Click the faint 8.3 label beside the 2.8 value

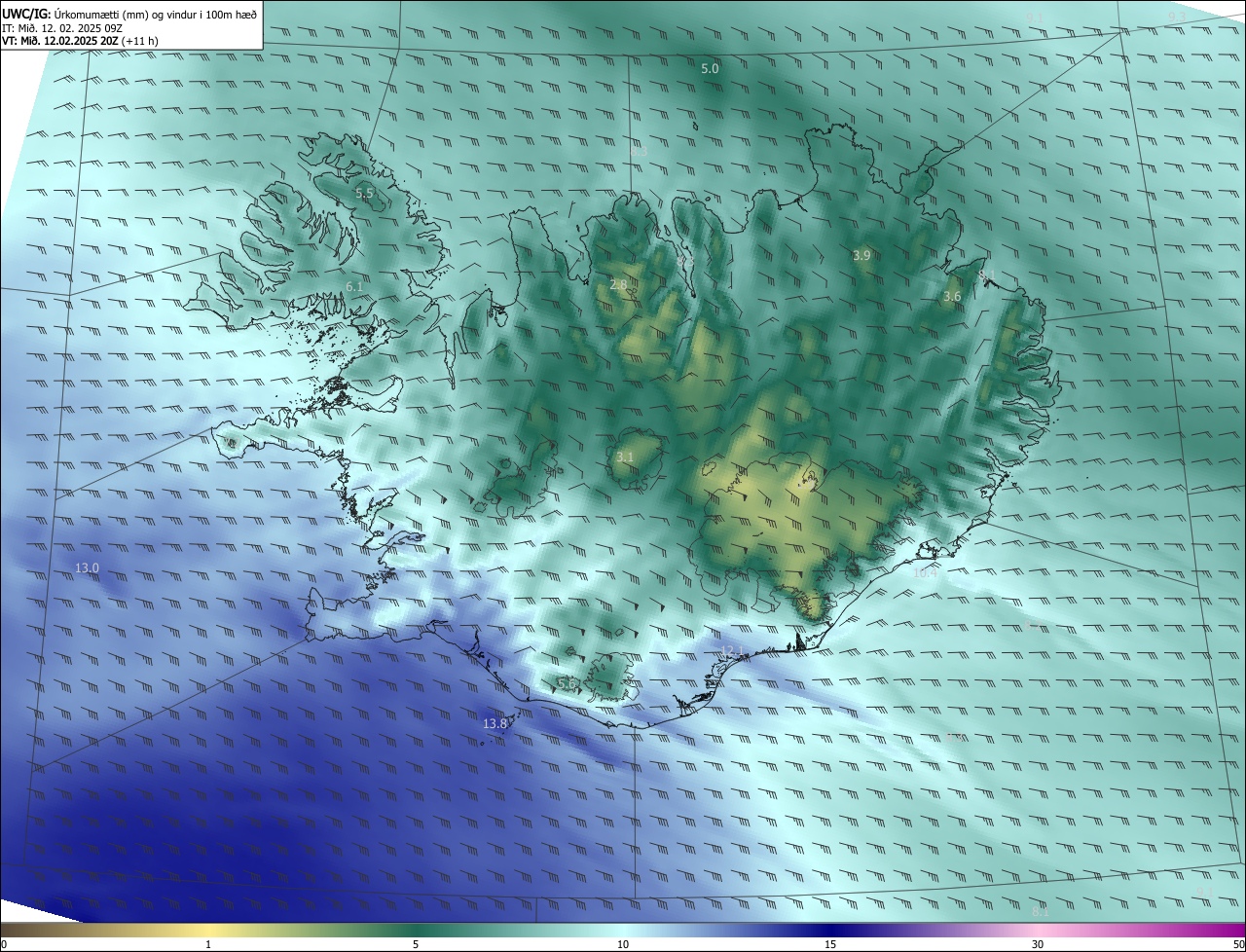point(684,261)
